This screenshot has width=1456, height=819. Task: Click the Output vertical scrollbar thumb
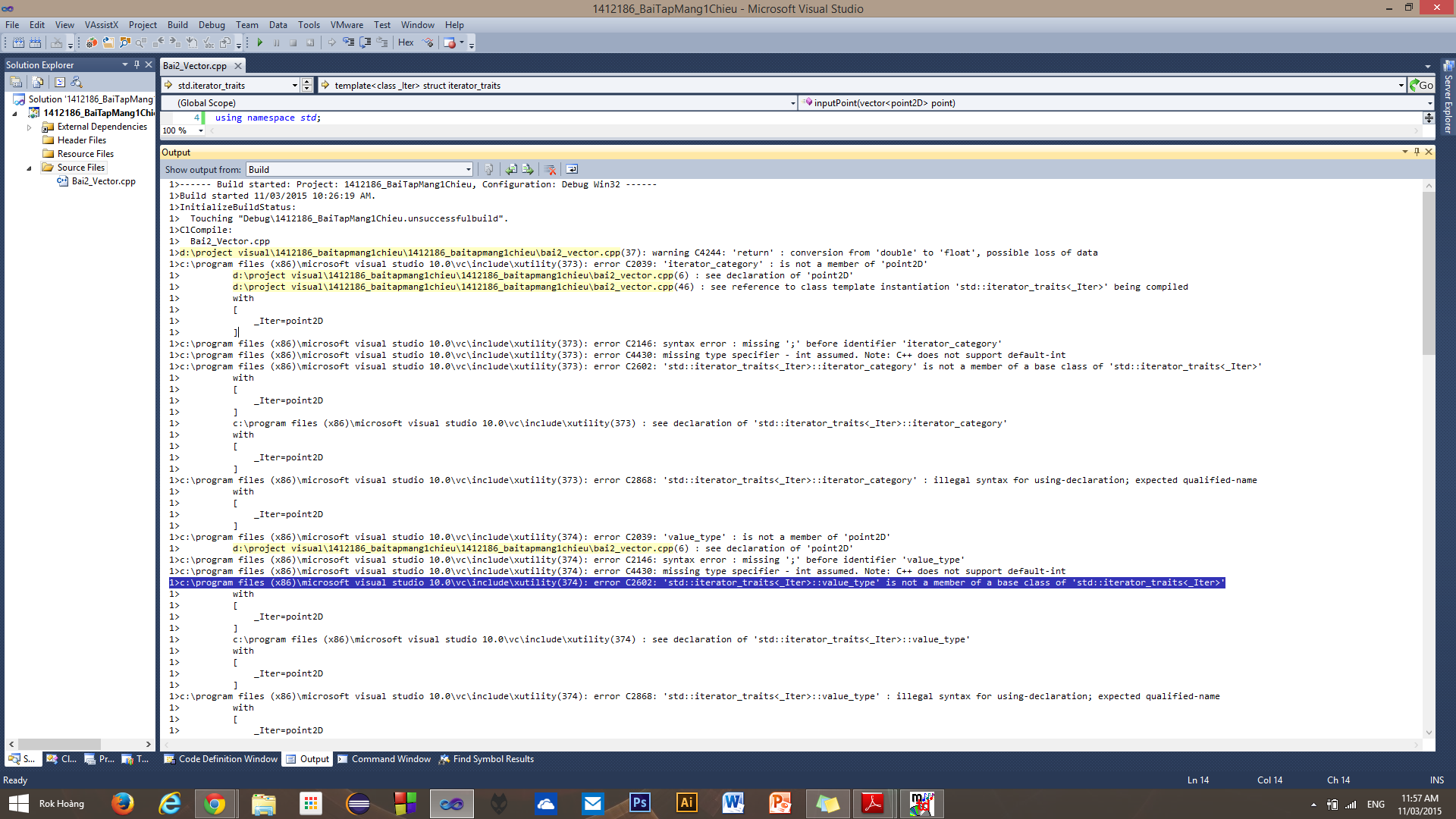[x=1429, y=273]
